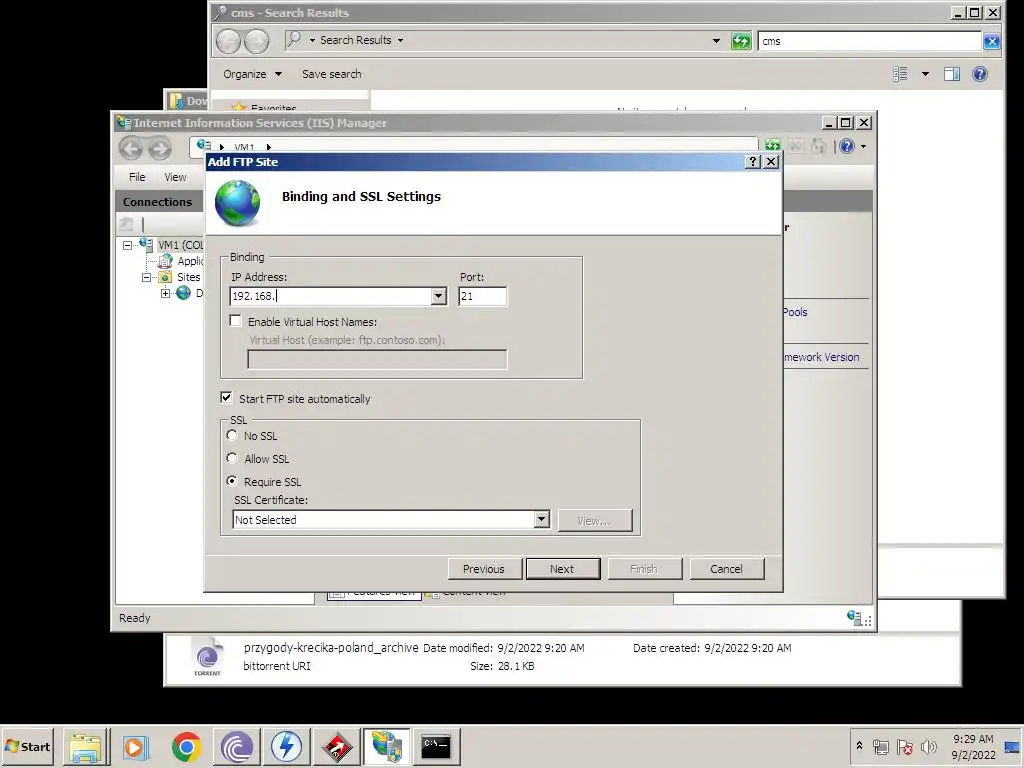Click the IP Address text field
The width and height of the screenshot is (1024, 768).
[330, 296]
